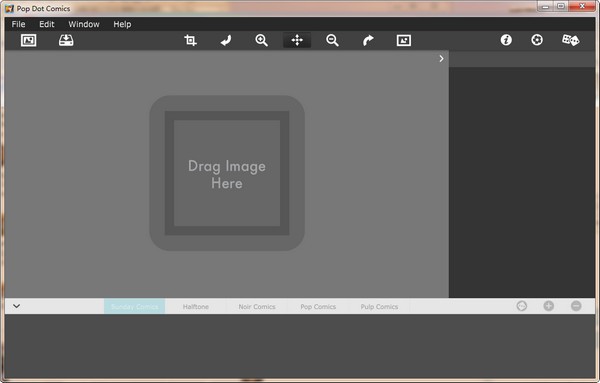The height and width of the screenshot is (383, 600).
Task: Click the zoom in magnifier
Action: pyautogui.click(x=261, y=40)
